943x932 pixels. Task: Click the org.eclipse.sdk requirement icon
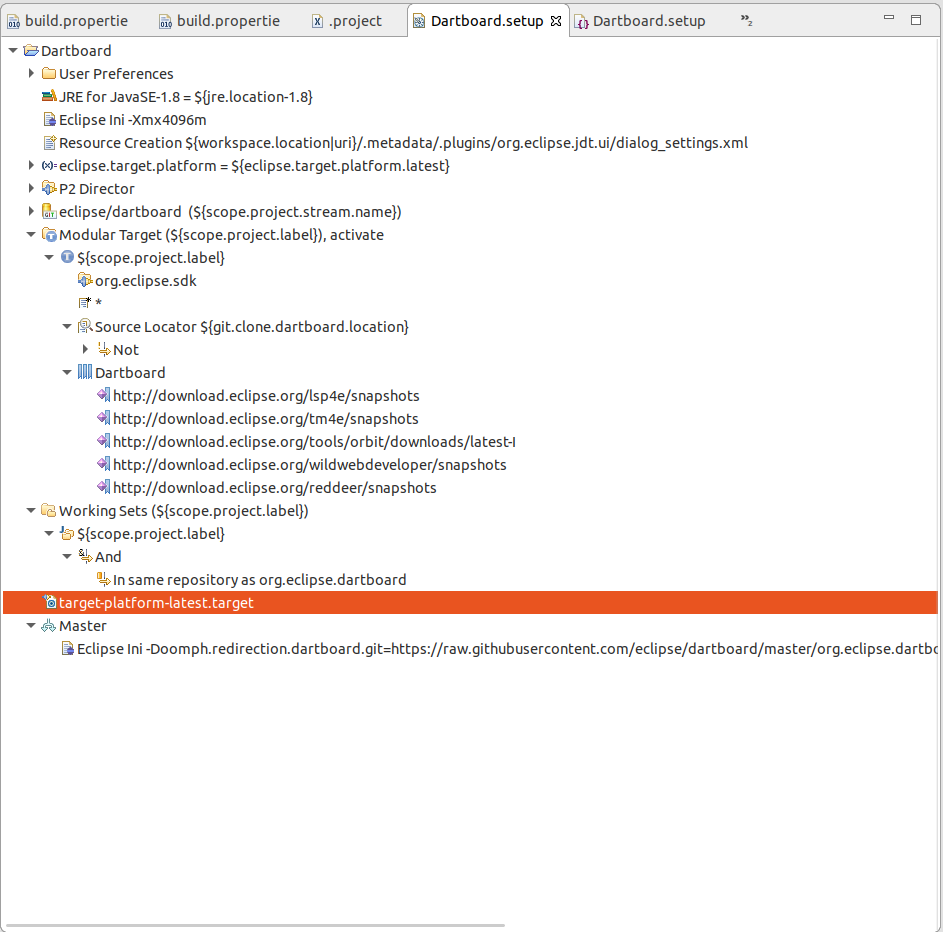pyautogui.click(x=85, y=280)
